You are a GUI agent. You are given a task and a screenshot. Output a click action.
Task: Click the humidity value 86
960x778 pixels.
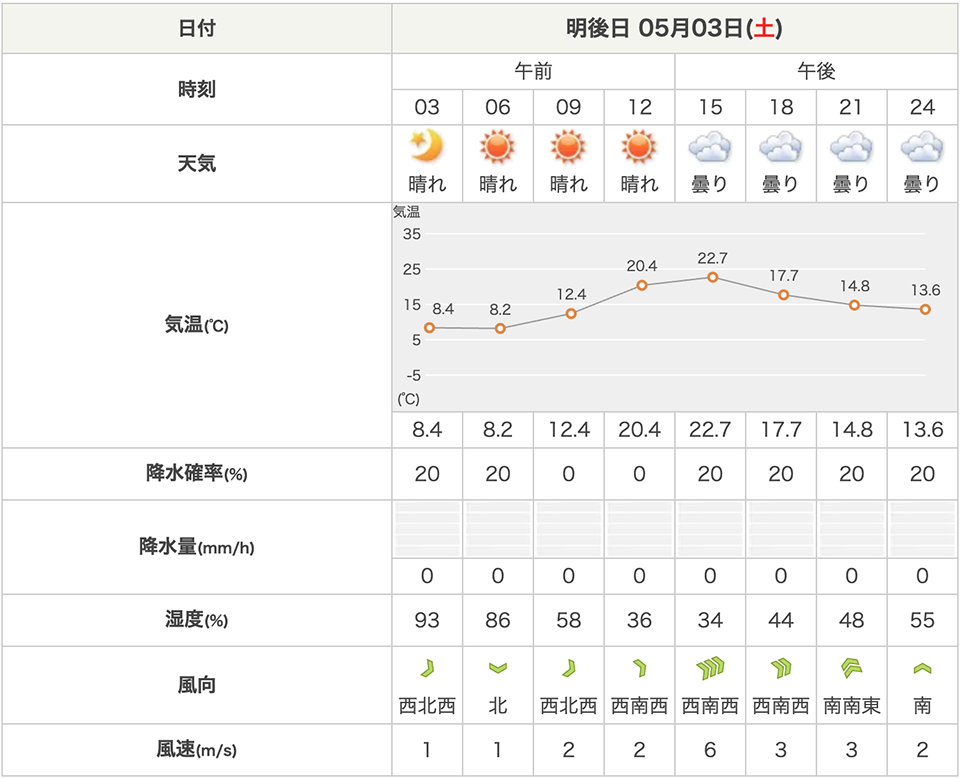[x=498, y=620]
